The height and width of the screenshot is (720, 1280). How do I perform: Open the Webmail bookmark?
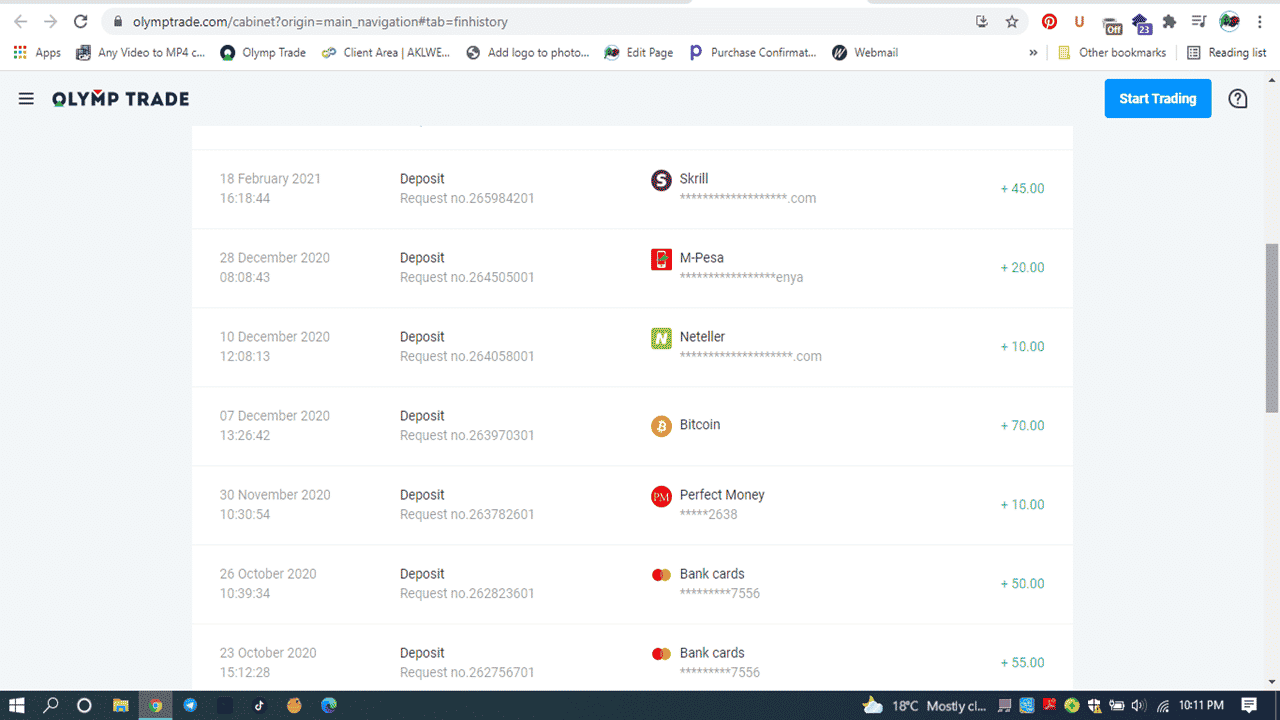point(865,52)
